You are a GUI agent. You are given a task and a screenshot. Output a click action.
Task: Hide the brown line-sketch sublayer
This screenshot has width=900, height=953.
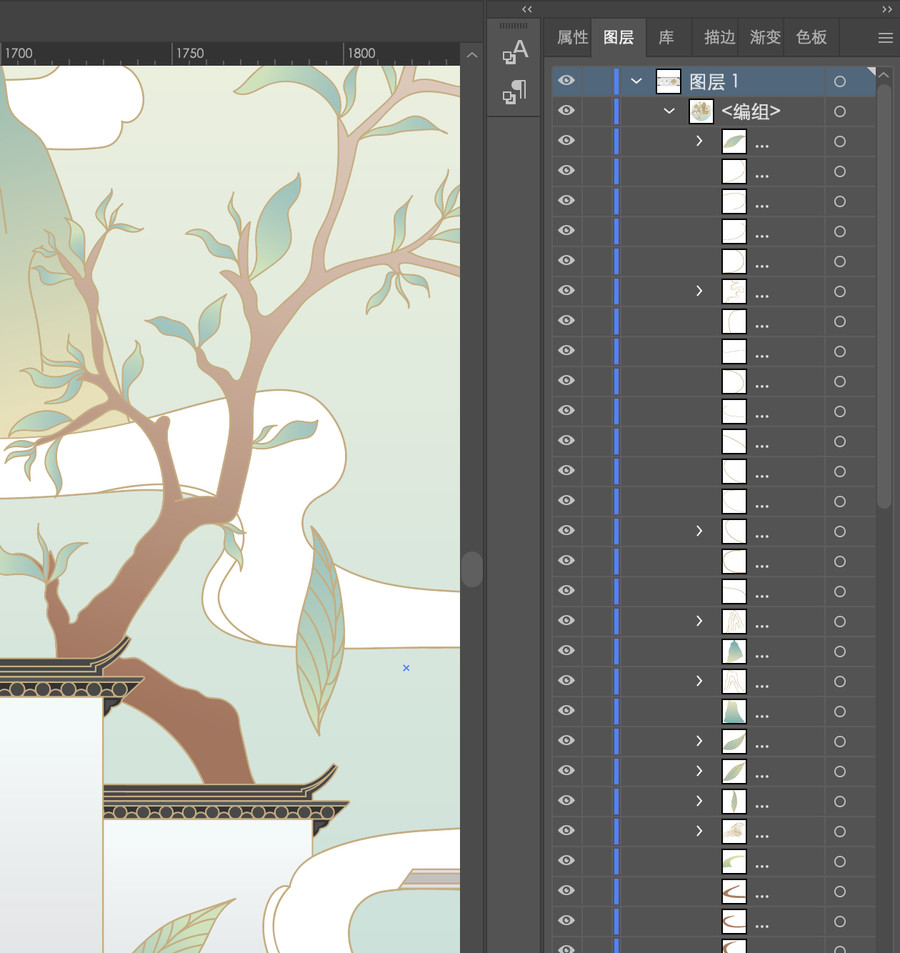click(x=566, y=830)
